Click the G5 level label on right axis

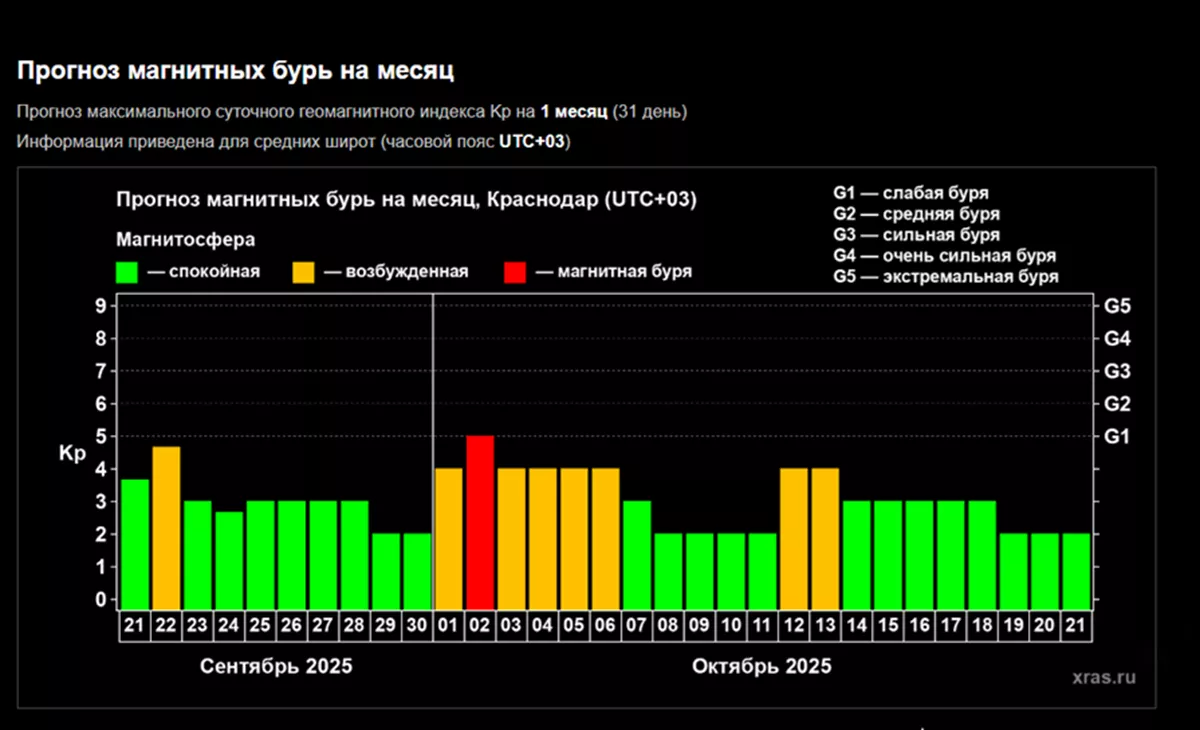pyautogui.click(x=1118, y=306)
